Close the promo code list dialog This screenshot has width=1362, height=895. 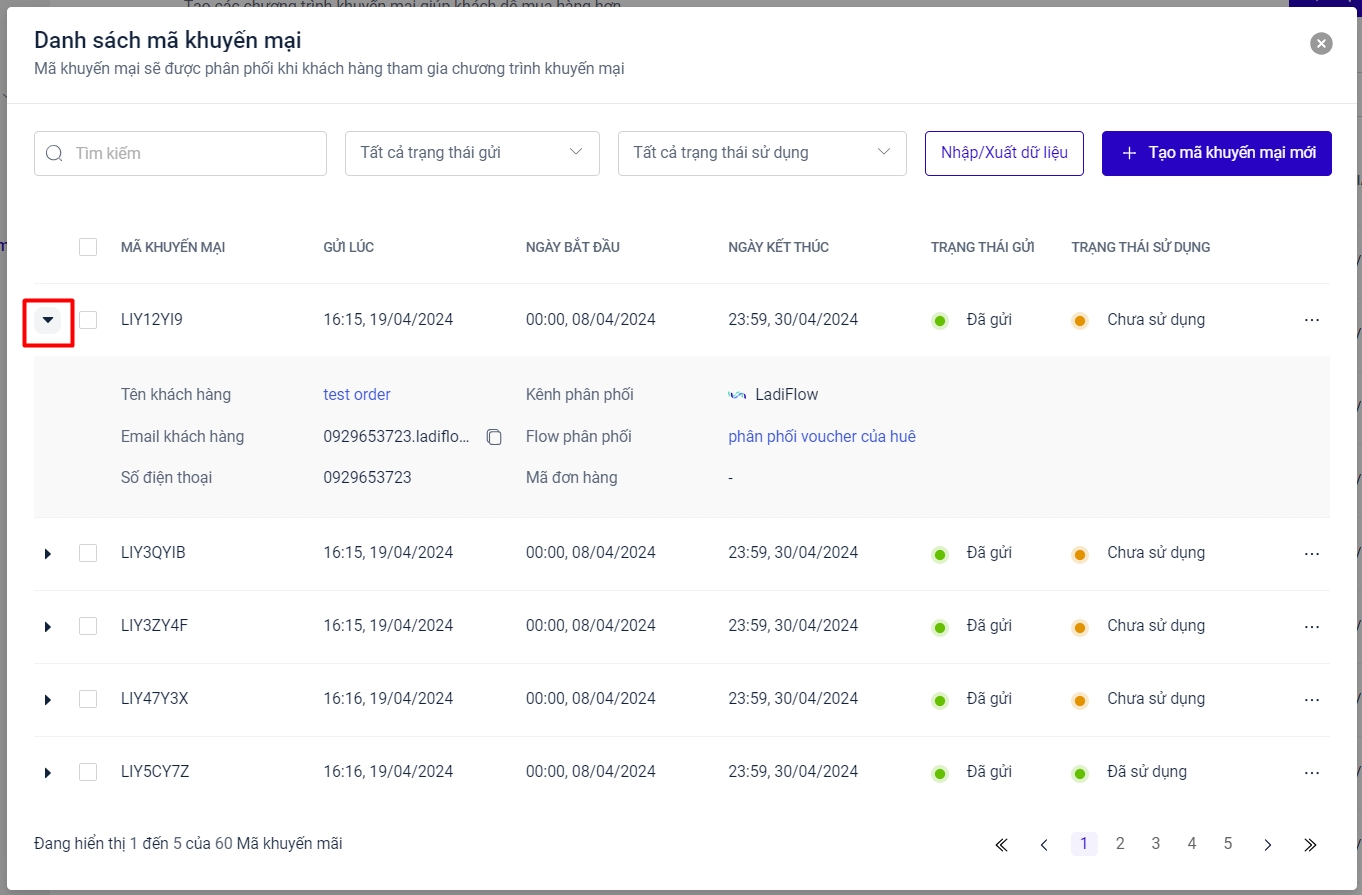[x=1321, y=43]
